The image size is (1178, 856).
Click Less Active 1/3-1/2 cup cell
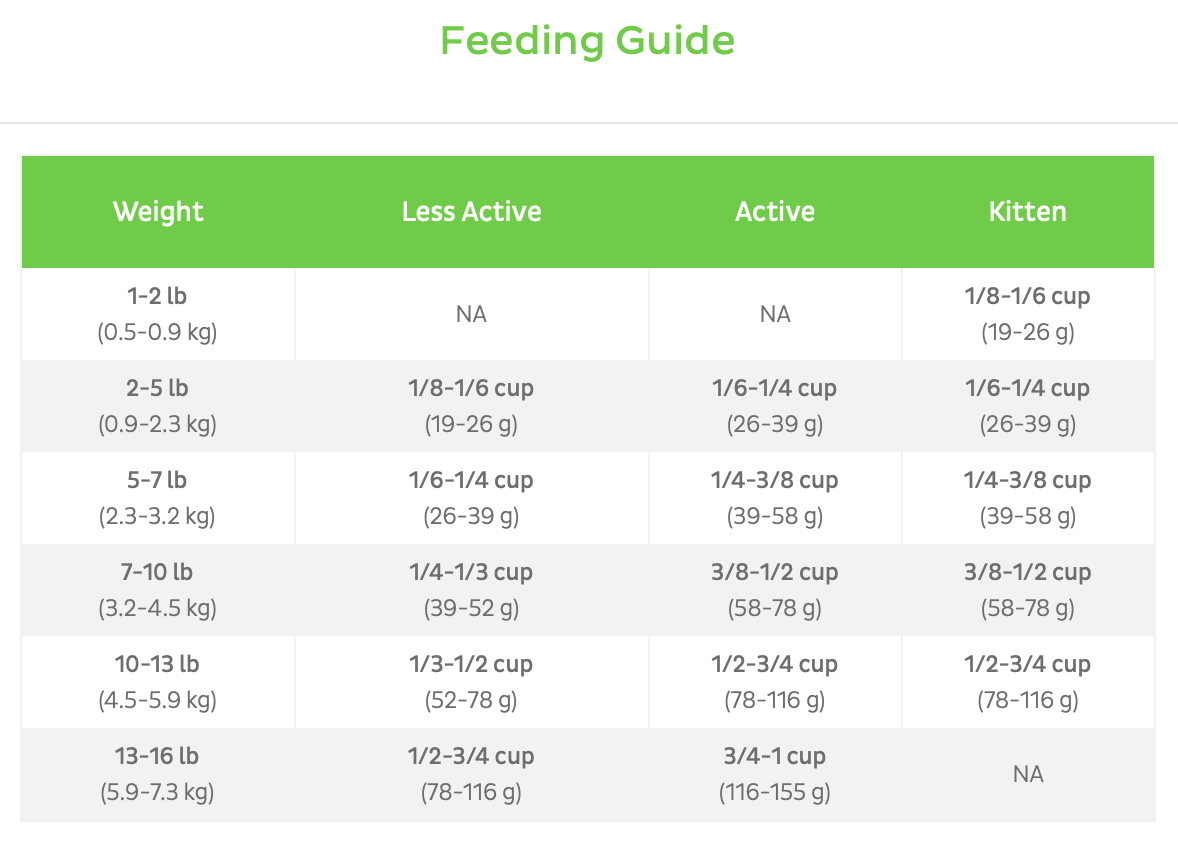(471, 682)
